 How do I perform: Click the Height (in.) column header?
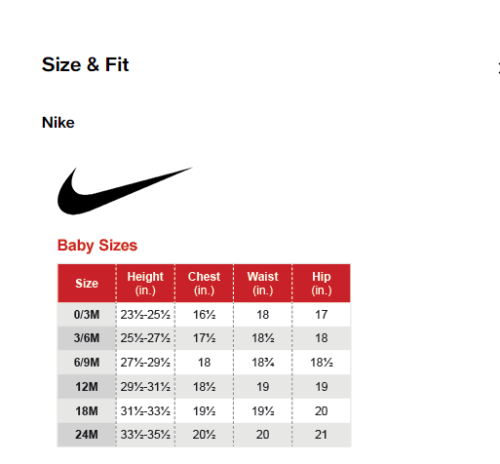(145, 283)
